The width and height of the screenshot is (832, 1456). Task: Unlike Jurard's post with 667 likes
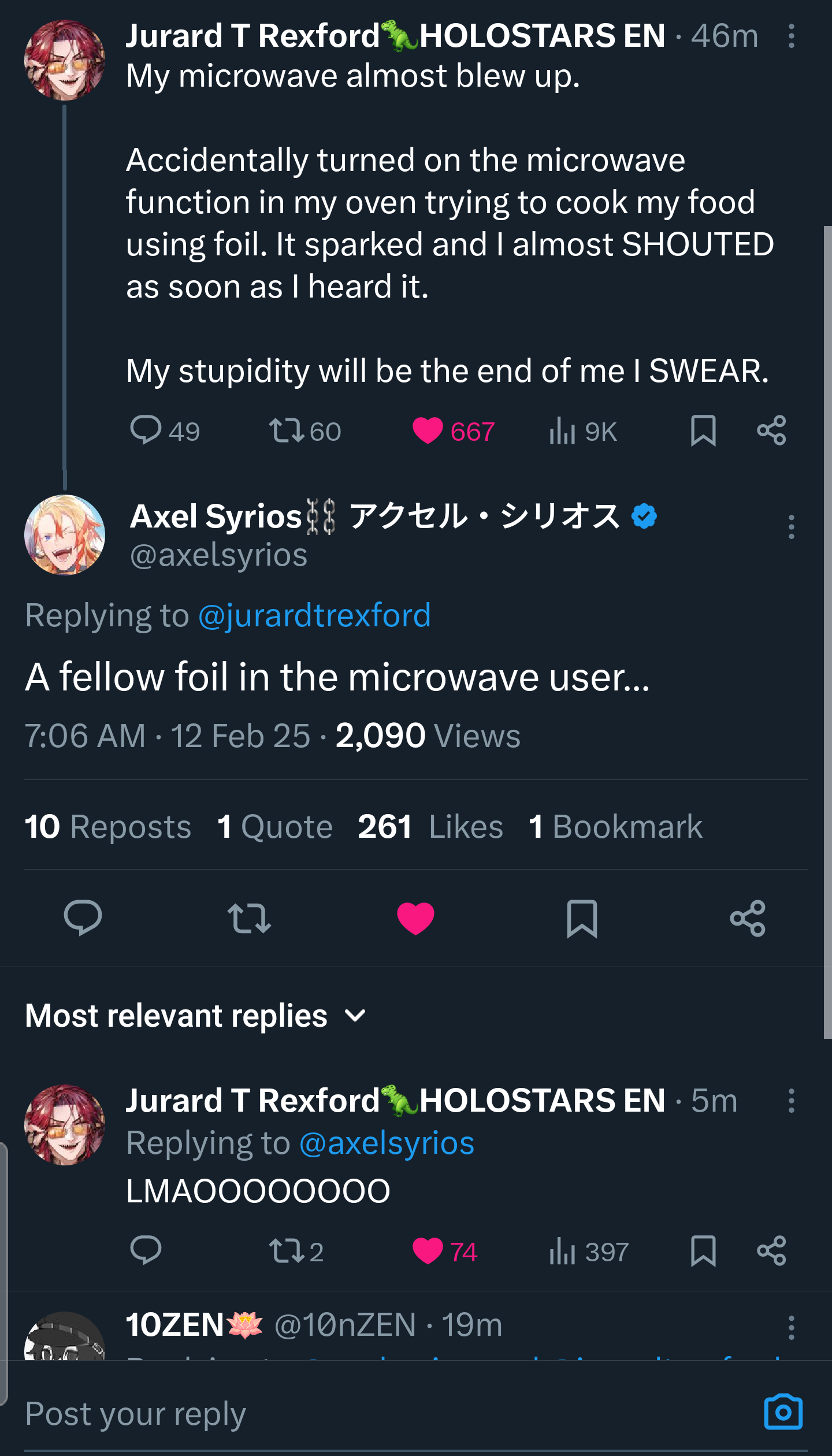click(x=428, y=430)
